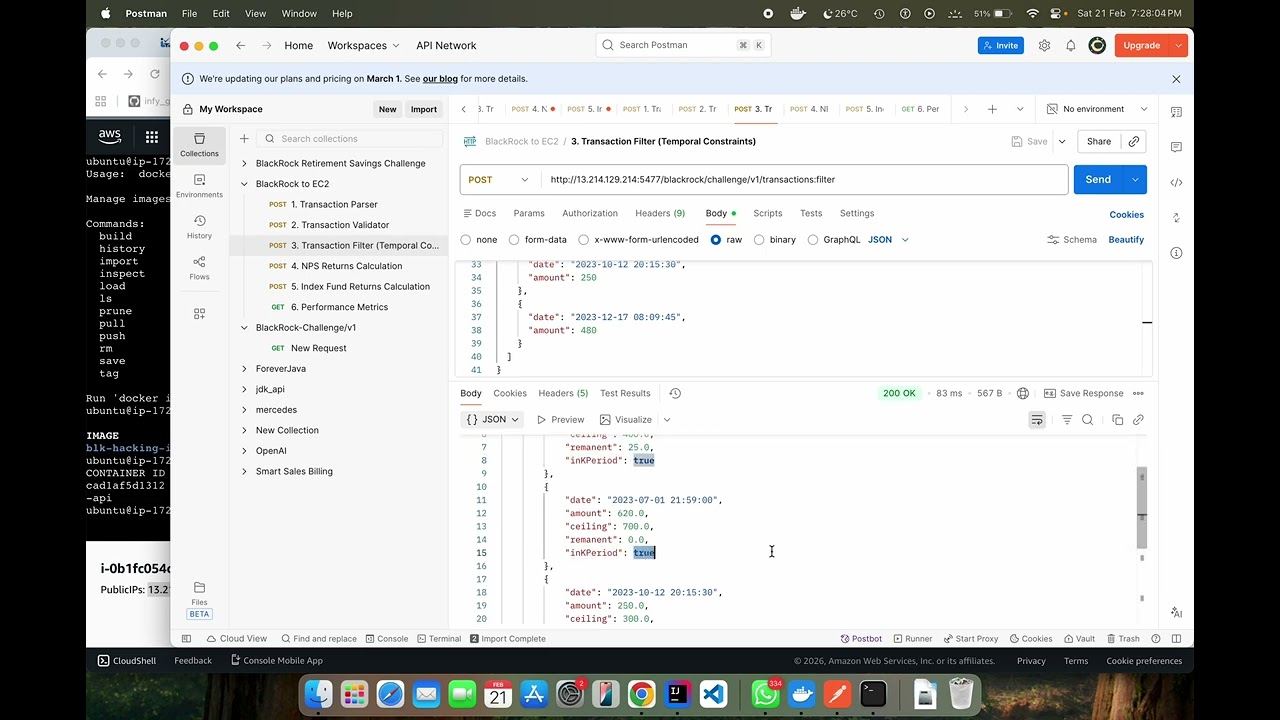The width and height of the screenshot is (1280, 720).
Task: Open Runner in the footer
Action: tap(912, 638)
